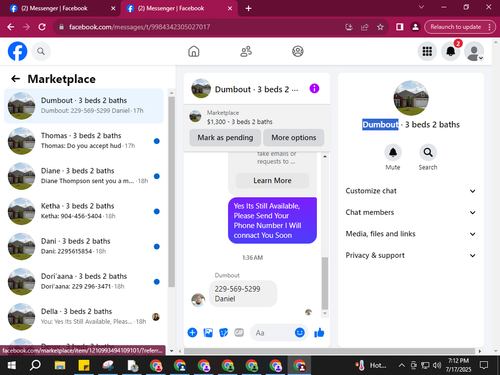Open the Friends icon in top navigation

click(246, 51)
